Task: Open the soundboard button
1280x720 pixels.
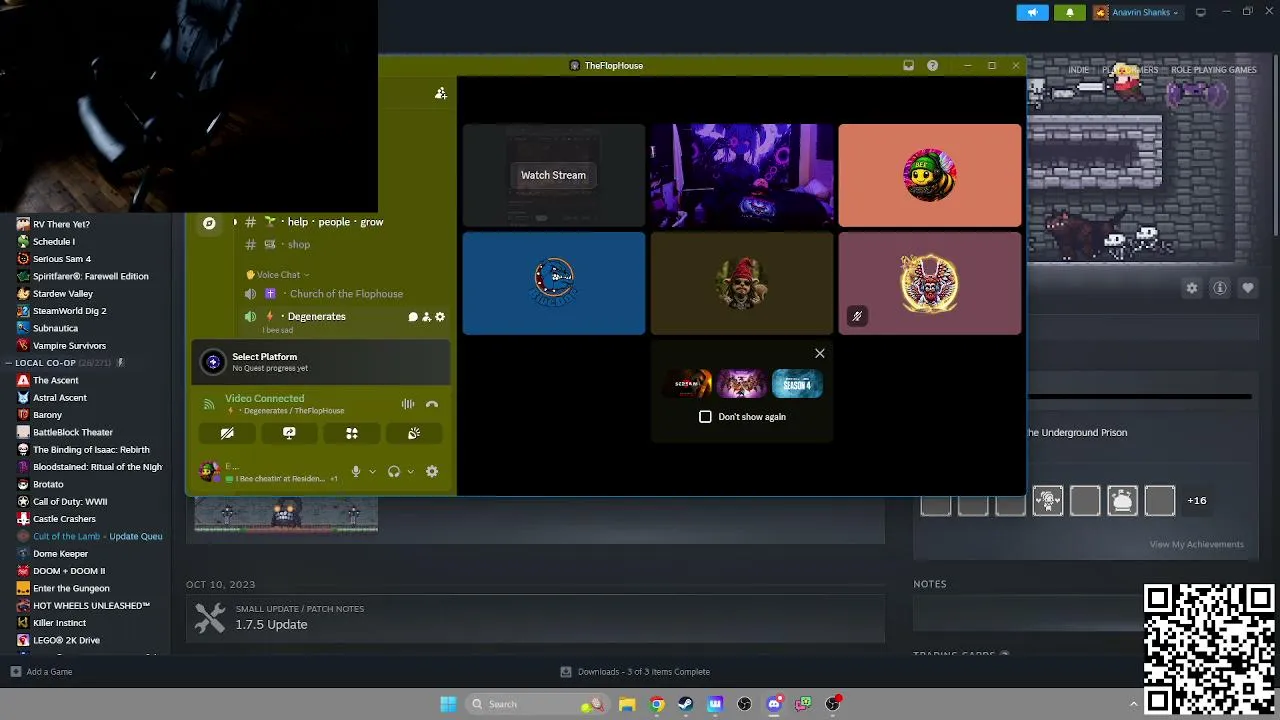Action: click(x=414, y=433)
